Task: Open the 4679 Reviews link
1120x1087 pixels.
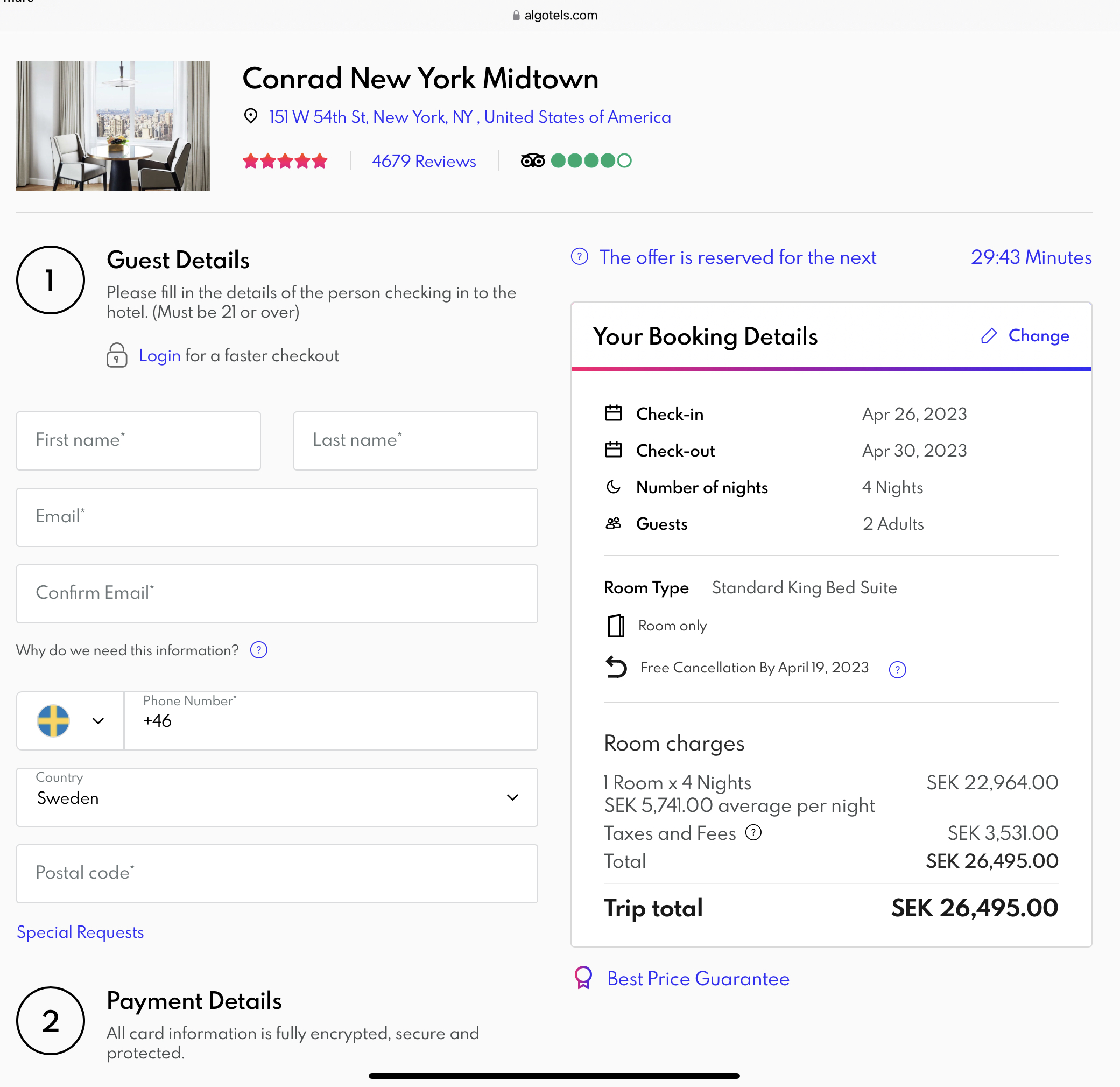Action: [424, 161]
